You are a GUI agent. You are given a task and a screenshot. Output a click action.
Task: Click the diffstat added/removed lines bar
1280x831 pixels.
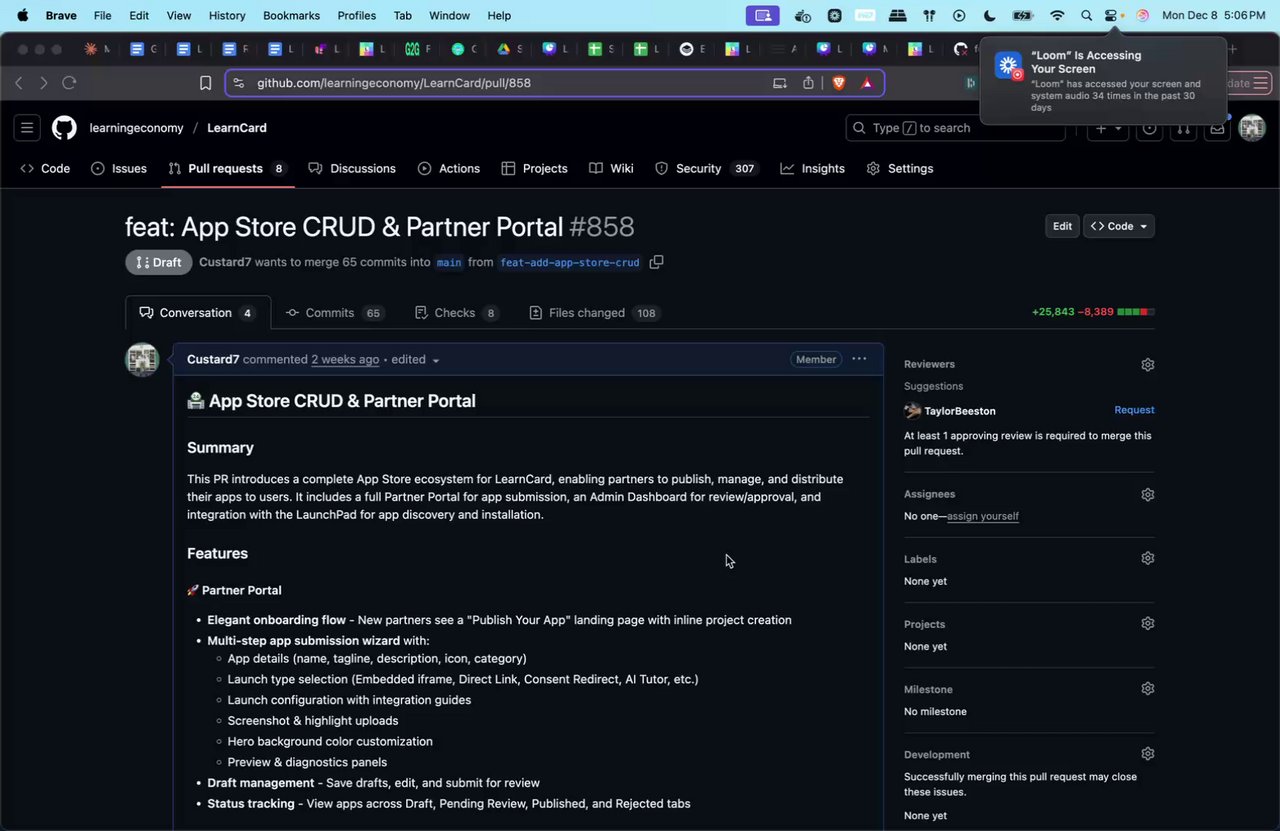point(1136,312)
